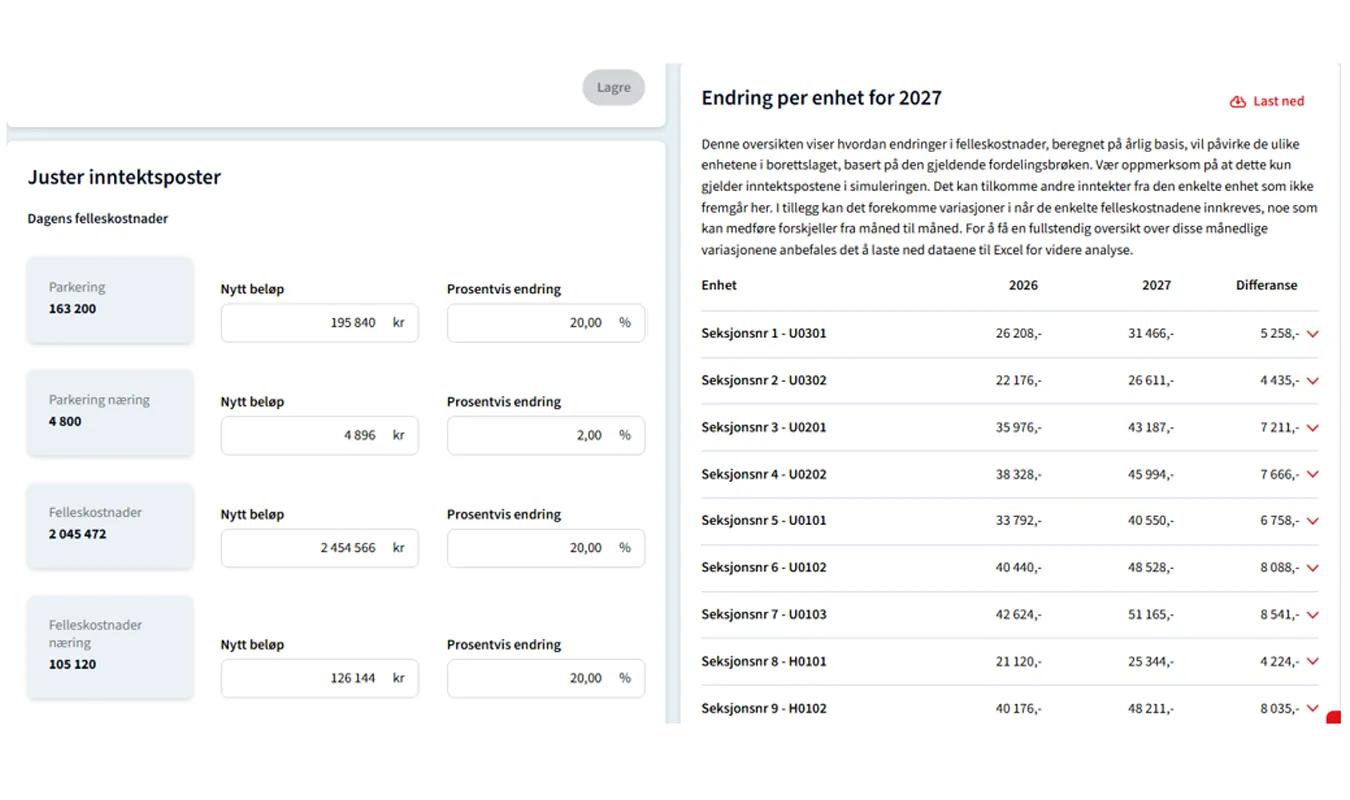Expand Seksjonsnr 8 - H0101 row chevron
The height and width of the screenshot is (800, 1350).
click(x=1312, y=662)
